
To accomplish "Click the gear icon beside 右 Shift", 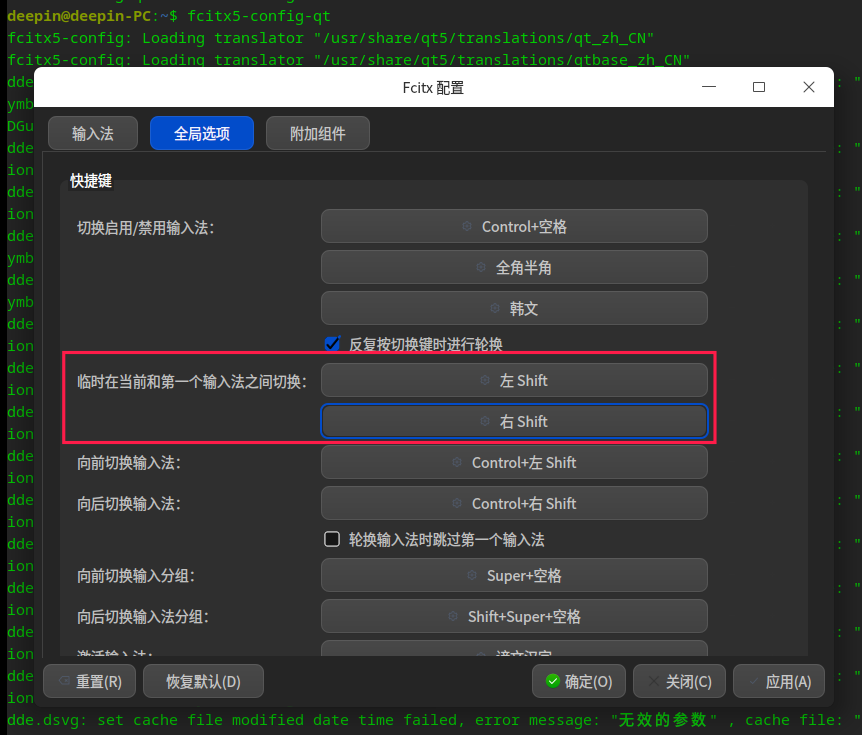I will tap(485, 421).
